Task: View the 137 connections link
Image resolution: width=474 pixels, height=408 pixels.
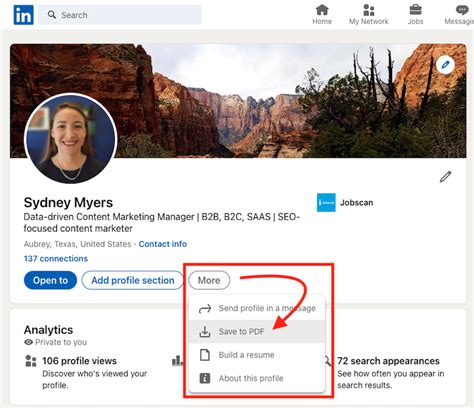Action: point(56,259)
